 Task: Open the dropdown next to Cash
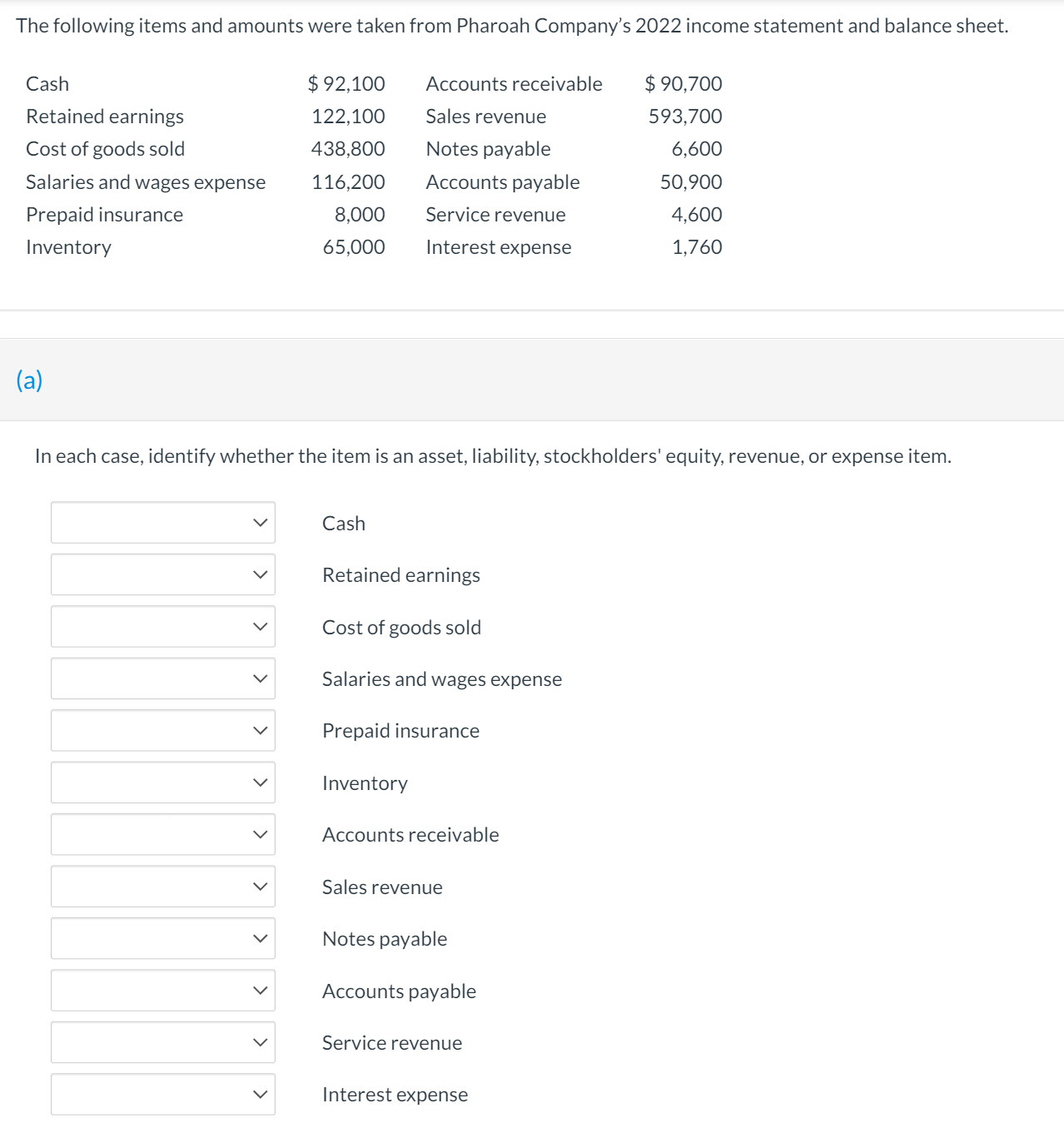(163, 523)
